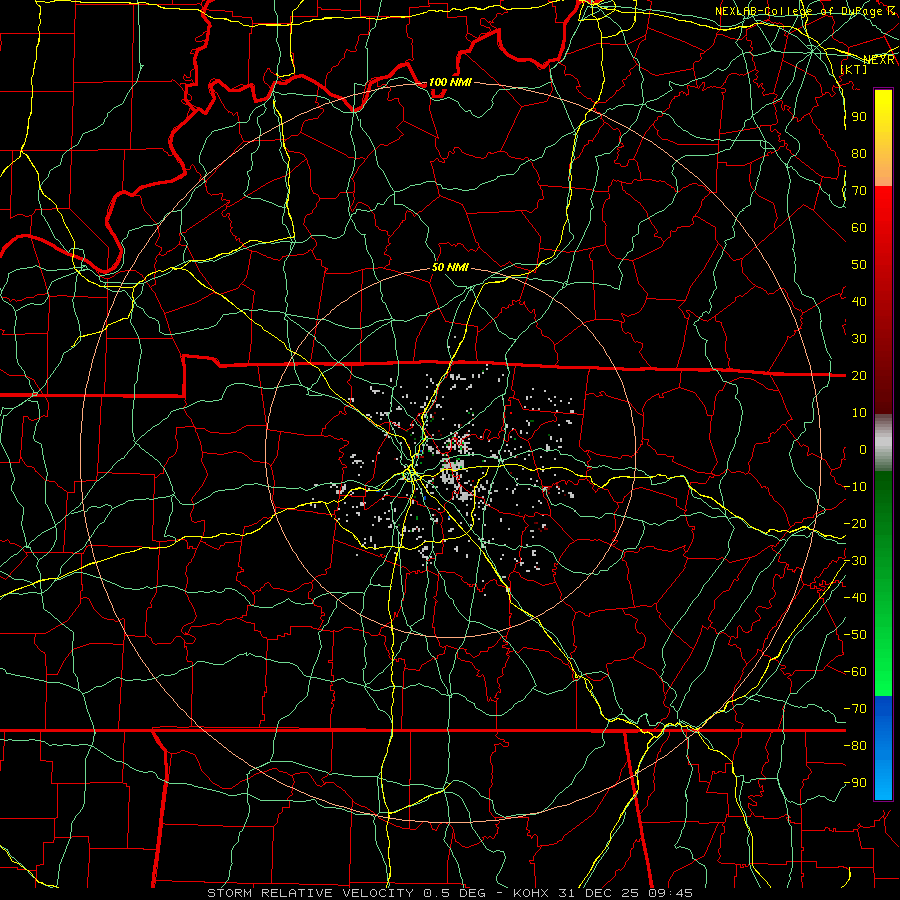The height and width of the screenshot is (900, 900).
Task: Click the [KT] units label above the scale
Action: (854, 69)
